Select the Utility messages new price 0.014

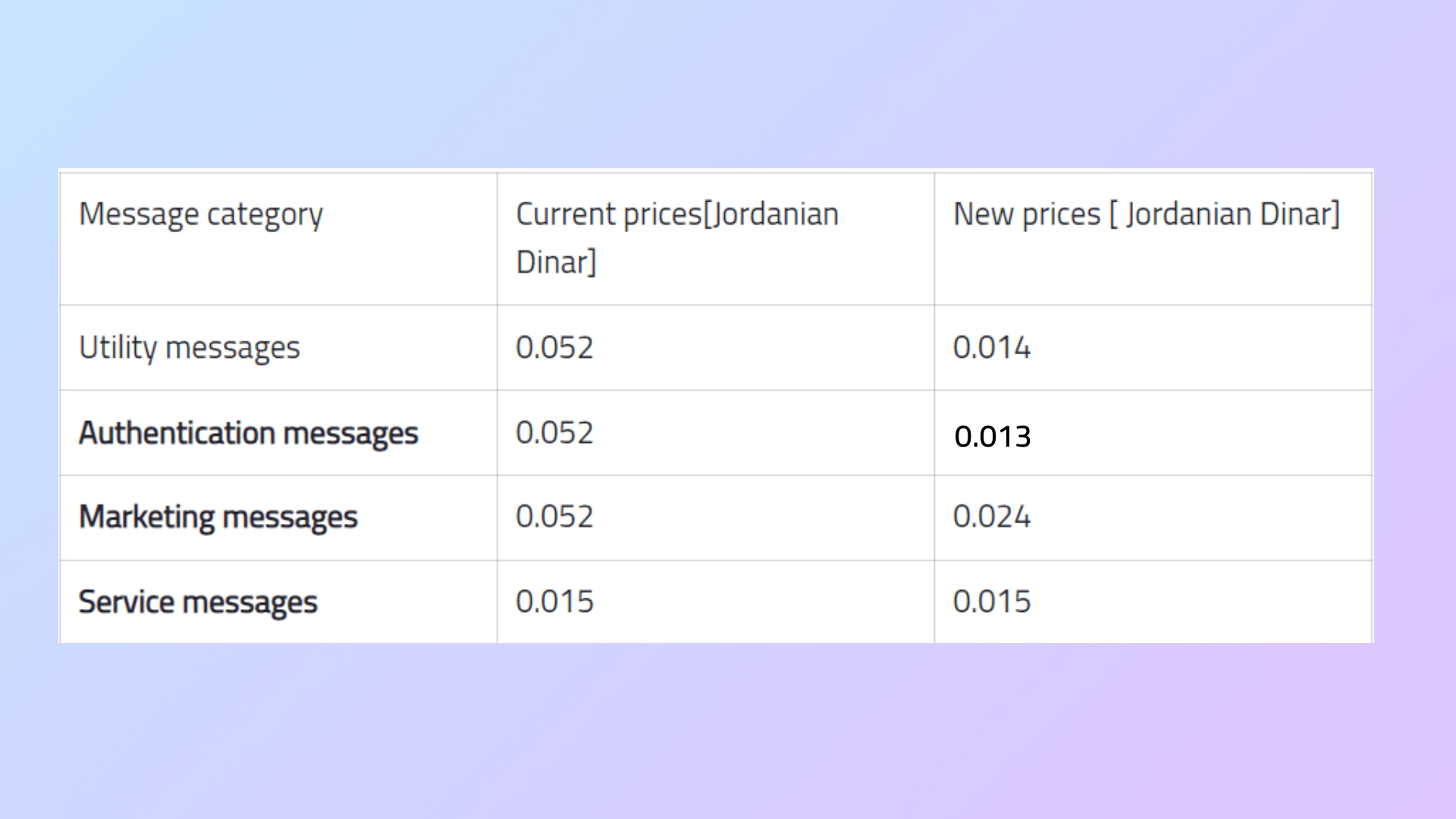(x=991, y=348)
